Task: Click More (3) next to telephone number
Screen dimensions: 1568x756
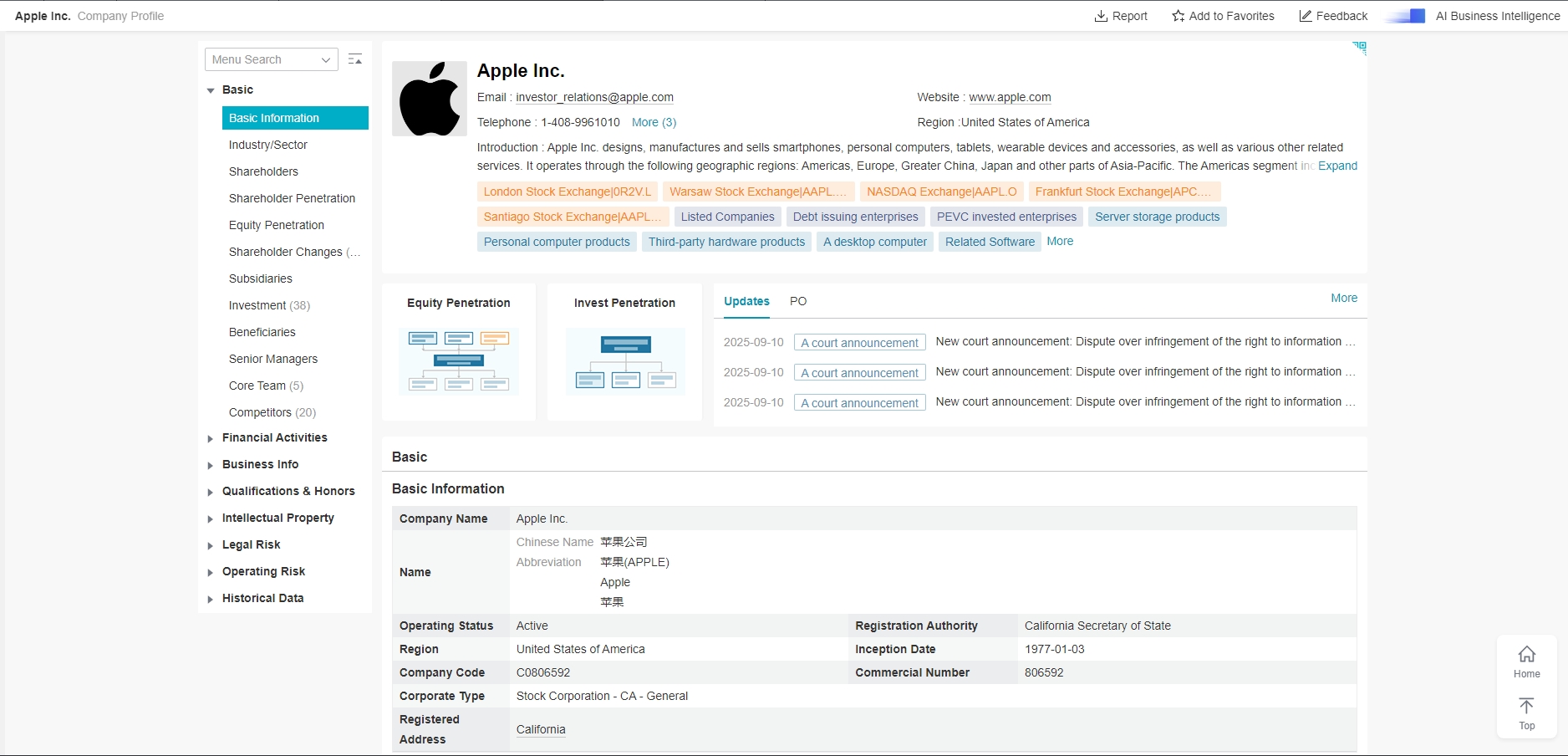Action: [x=654, y=122]
